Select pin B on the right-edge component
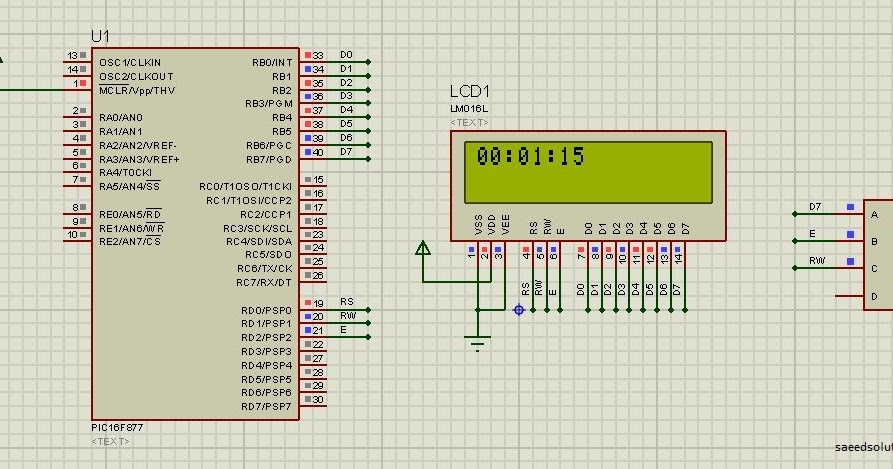This screenshot has width=893, height=469. pyautogui.click(x=874, y=241)
